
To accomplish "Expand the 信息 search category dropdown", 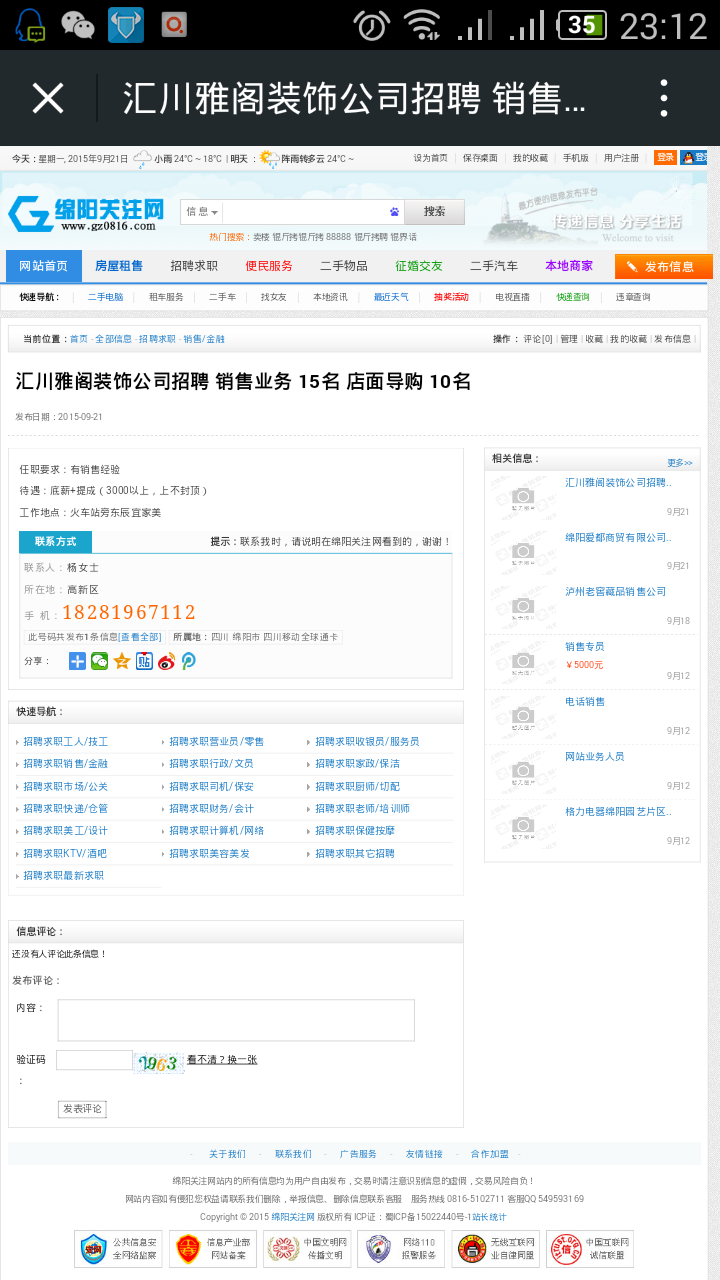I will (201, 212).
